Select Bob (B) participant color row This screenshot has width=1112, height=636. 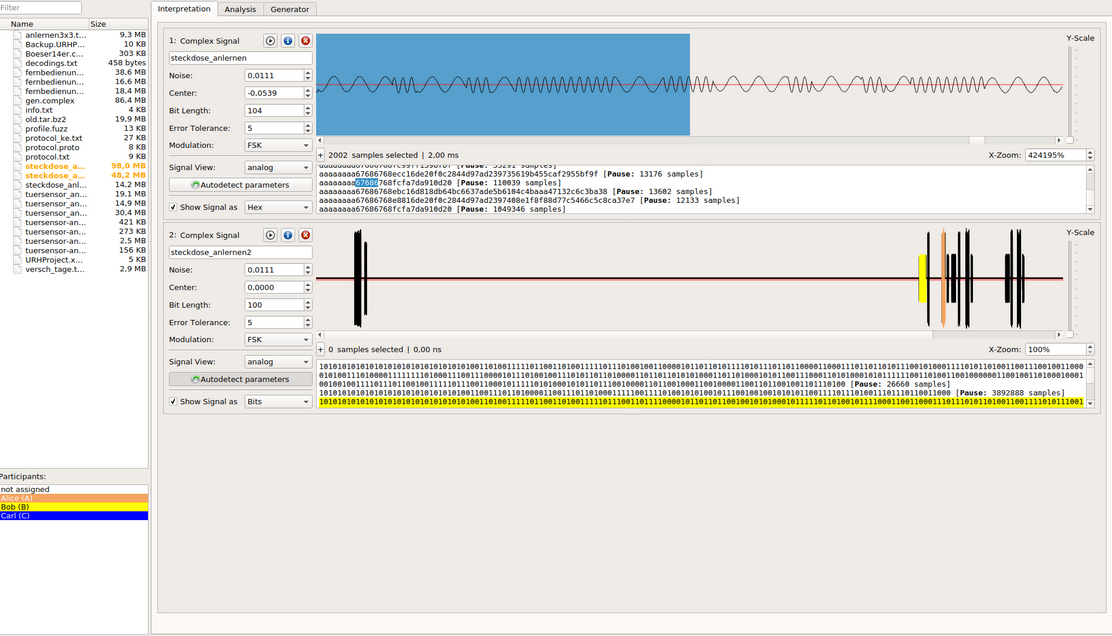pyautogui.click(x=74, y=507)
